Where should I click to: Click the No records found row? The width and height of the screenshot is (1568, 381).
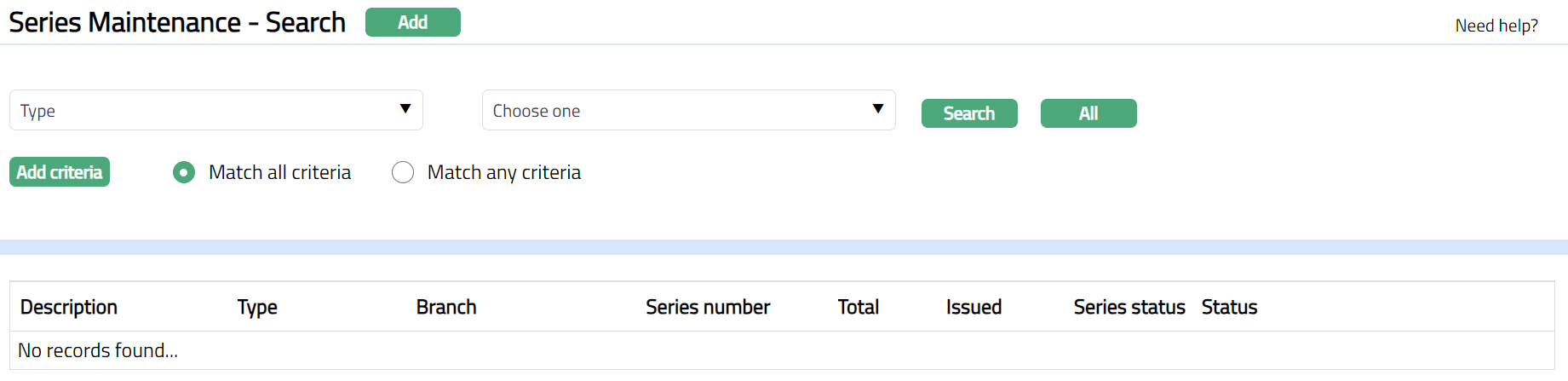[x=98, y=350]
